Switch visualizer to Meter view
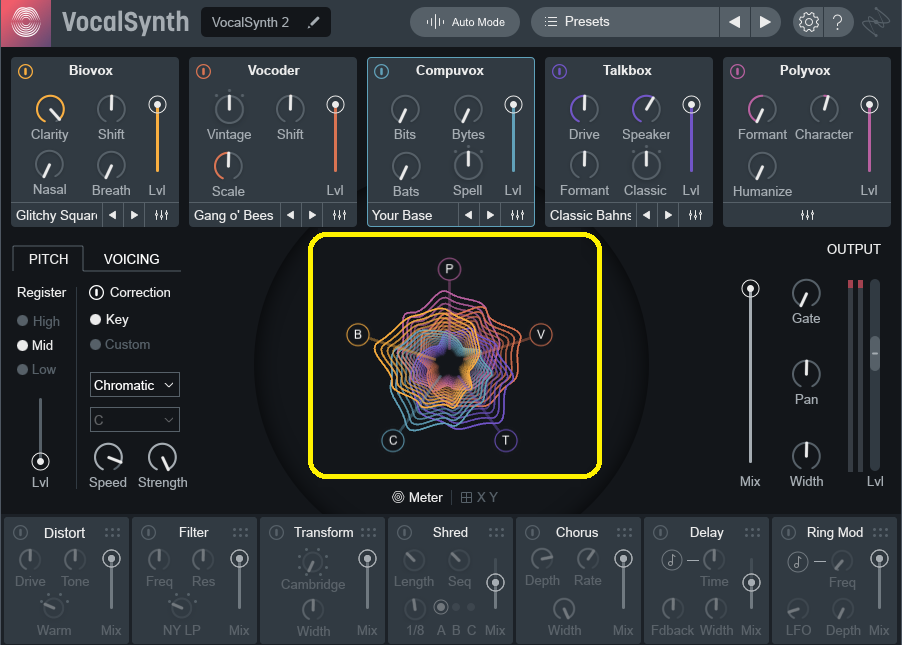 pos(418,498)
